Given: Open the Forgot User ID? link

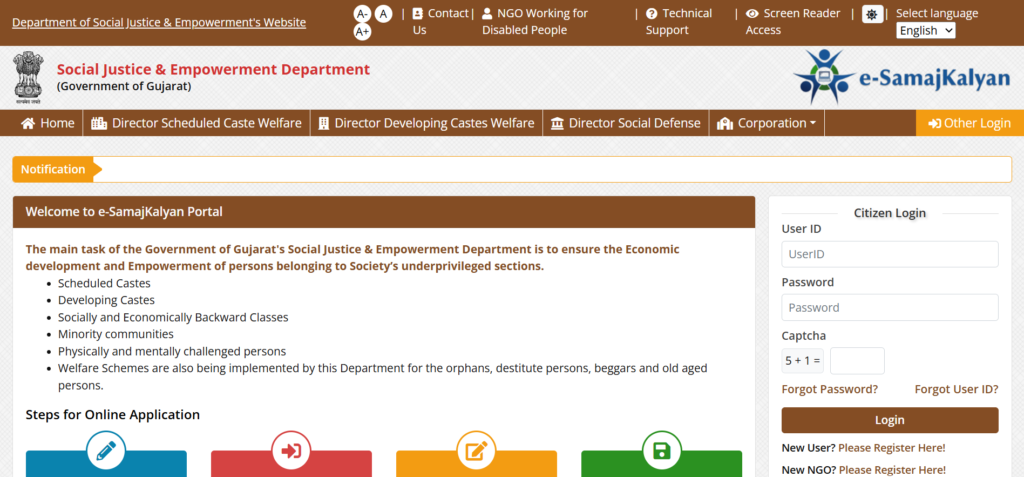Looking at the screenshot, I should pyautogui.click(x=956, y=389).
